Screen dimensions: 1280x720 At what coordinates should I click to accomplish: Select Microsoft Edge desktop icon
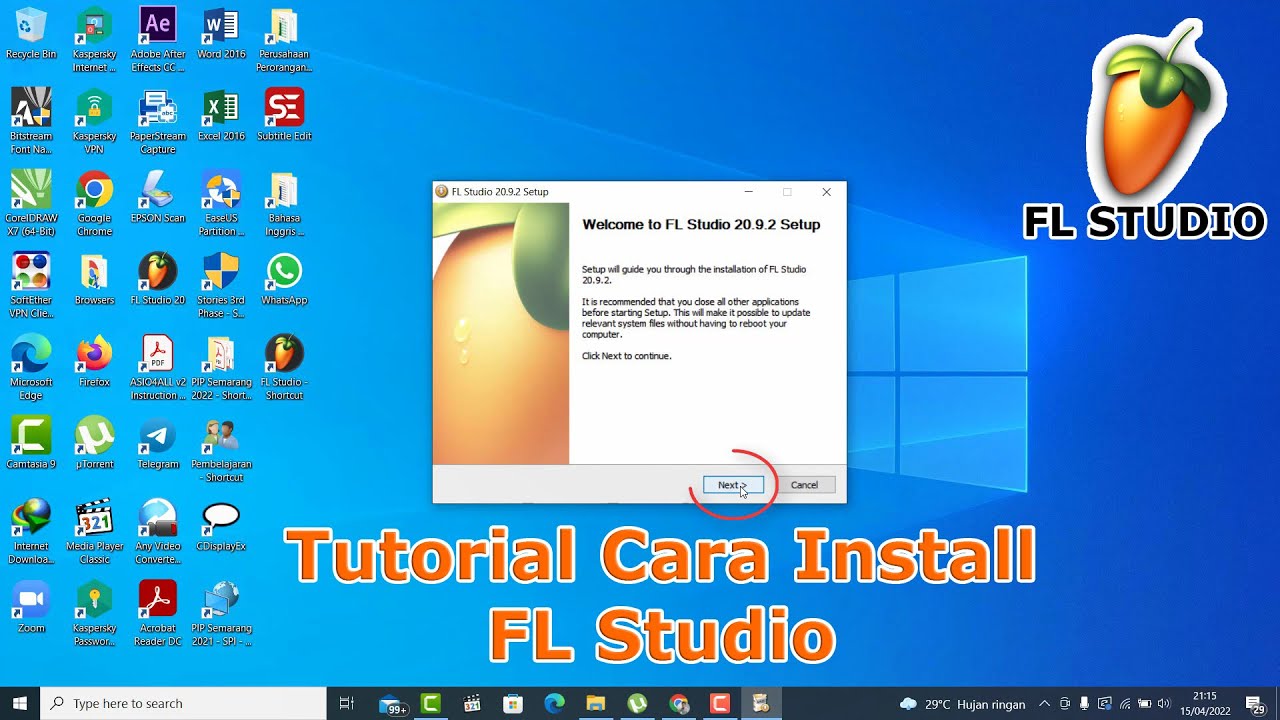click(31, 368)
